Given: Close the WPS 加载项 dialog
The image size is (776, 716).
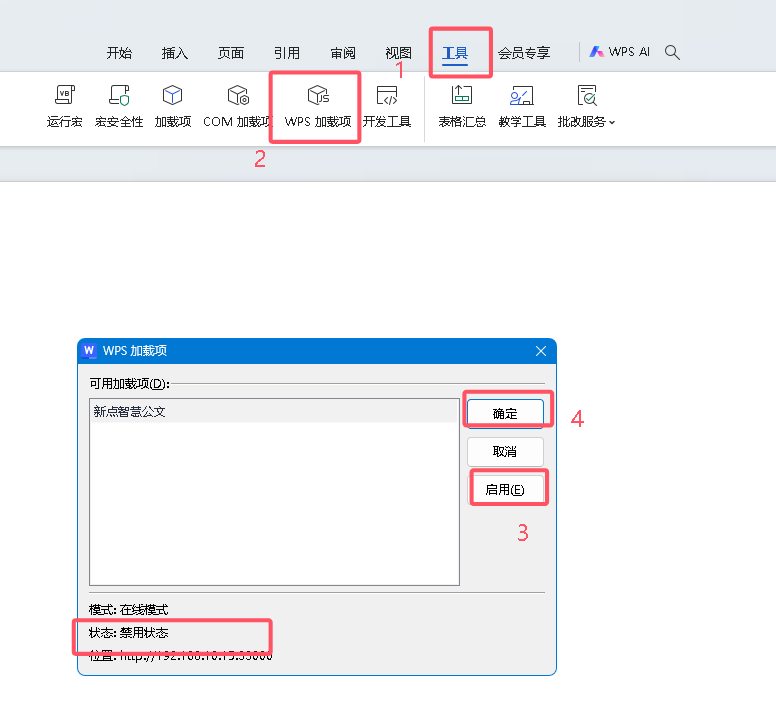Looking at the screenshot, I should pyautogui.click(x=541, y=351).
